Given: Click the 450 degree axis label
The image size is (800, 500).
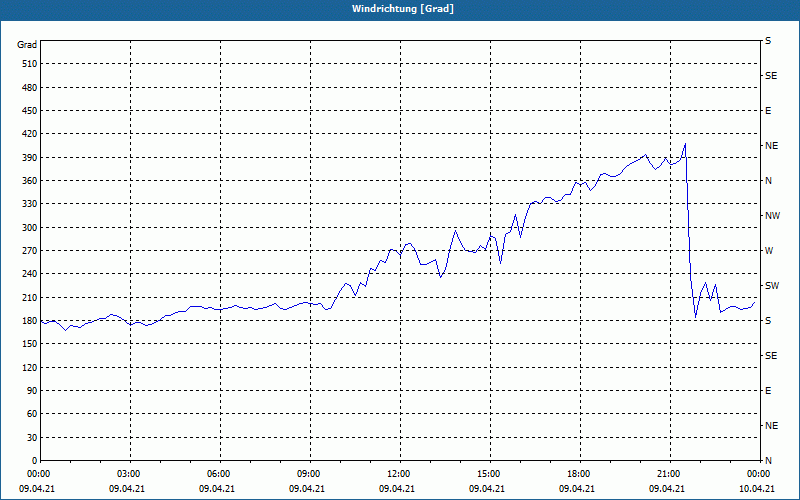Looking at the screenshot, I should pyautogui.click(x=30, y=111).
